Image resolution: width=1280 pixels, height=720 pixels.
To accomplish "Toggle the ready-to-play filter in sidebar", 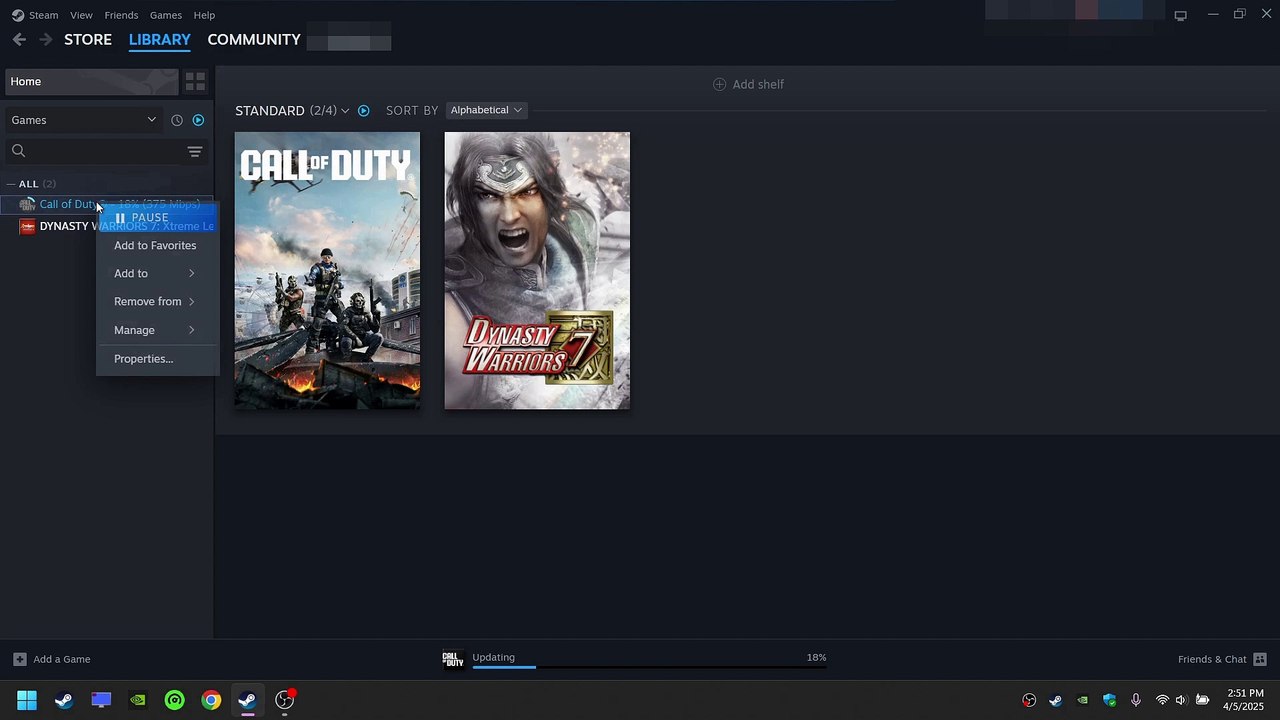I will (198, 120).
